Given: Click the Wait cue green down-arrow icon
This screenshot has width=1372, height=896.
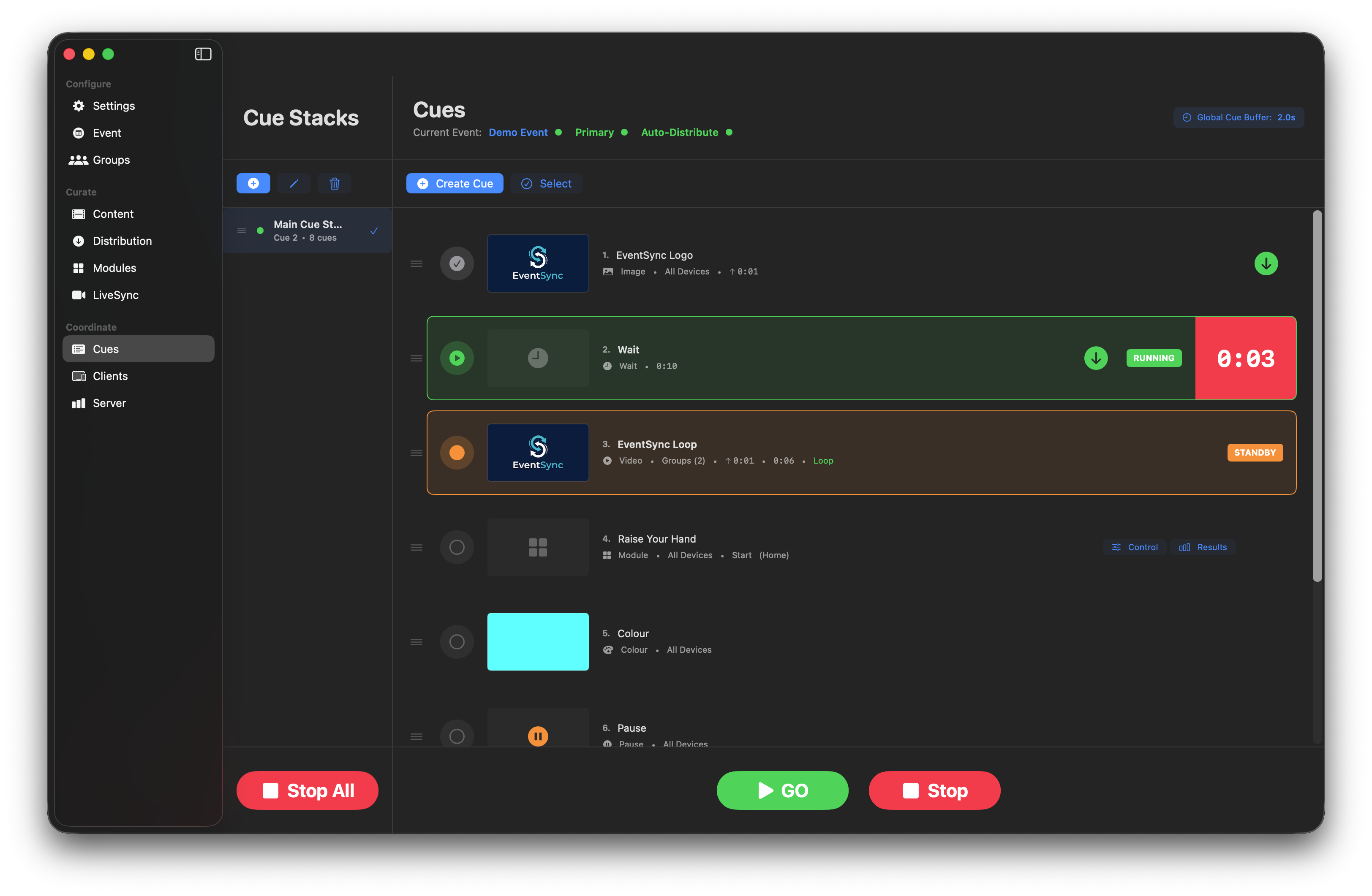Looking at the screenshot, I should [1096, 358].
